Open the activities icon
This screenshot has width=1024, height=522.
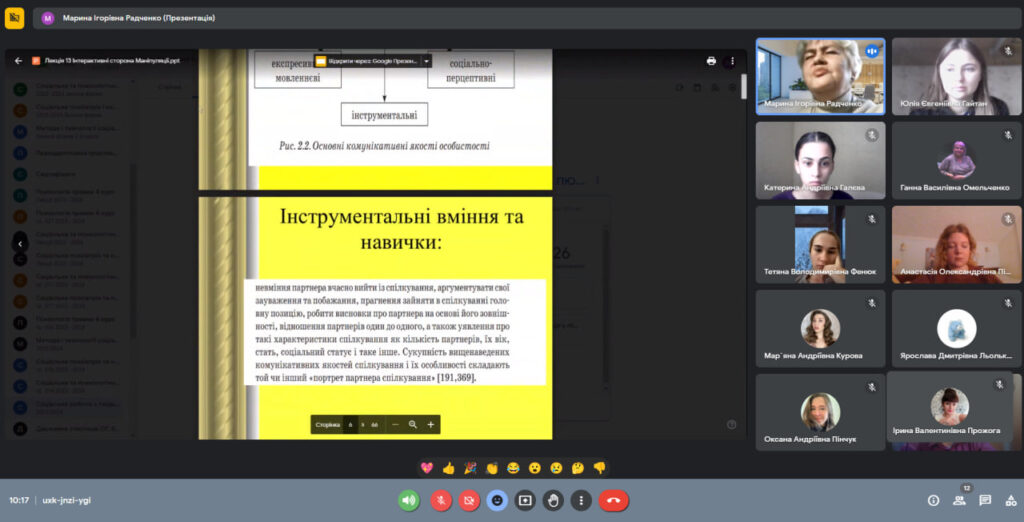pos(1009,500)
